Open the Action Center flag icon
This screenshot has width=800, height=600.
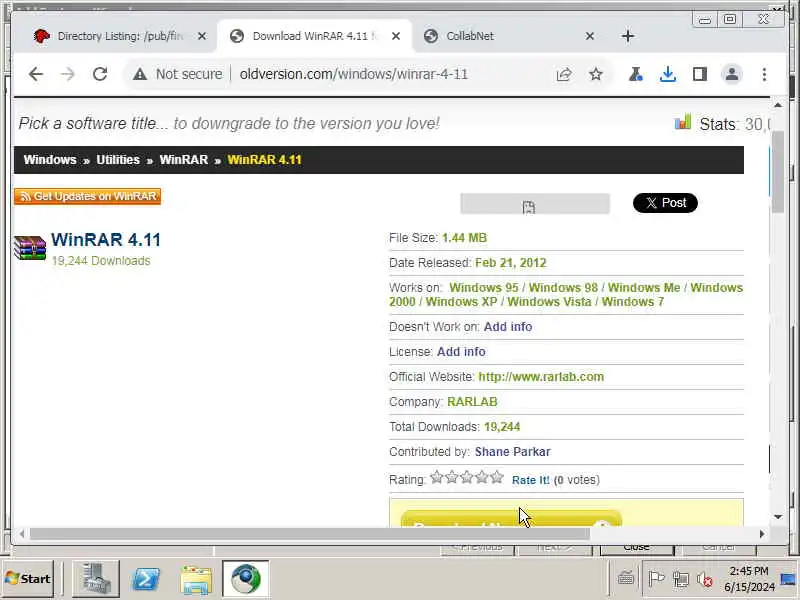pos(656,579)
